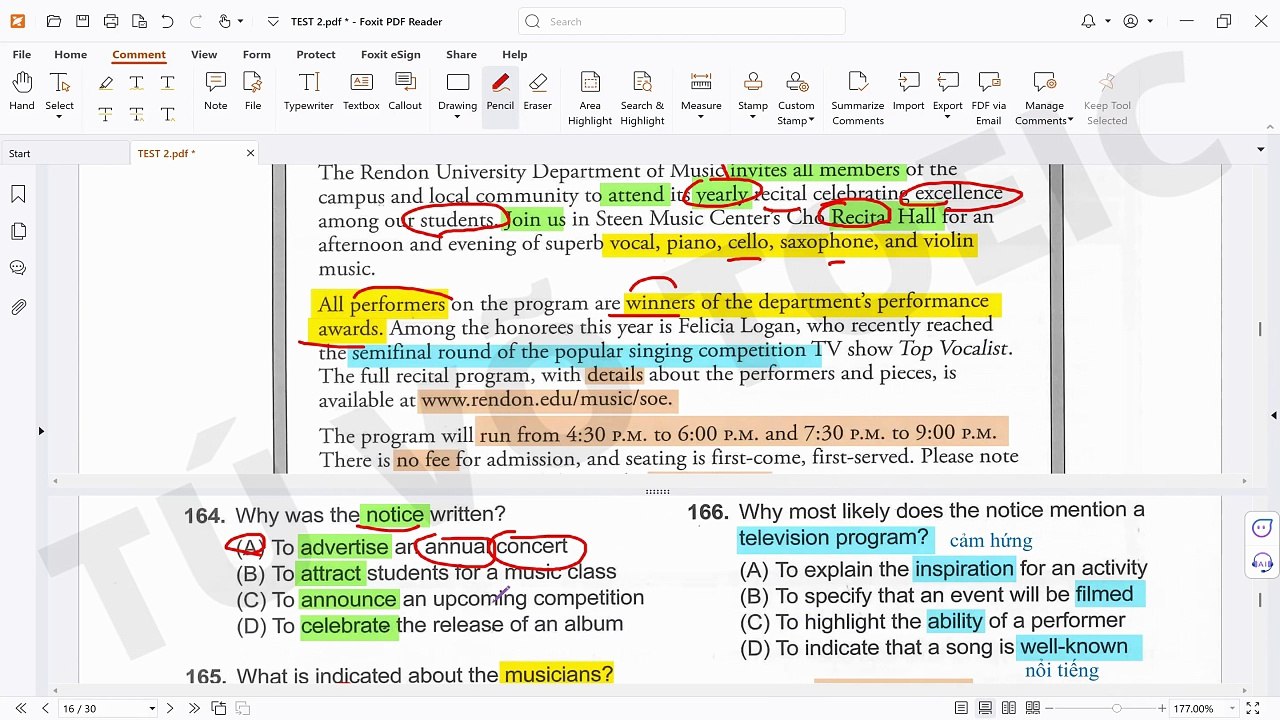
Task: Undo the last action
Action: coord(167,21)
